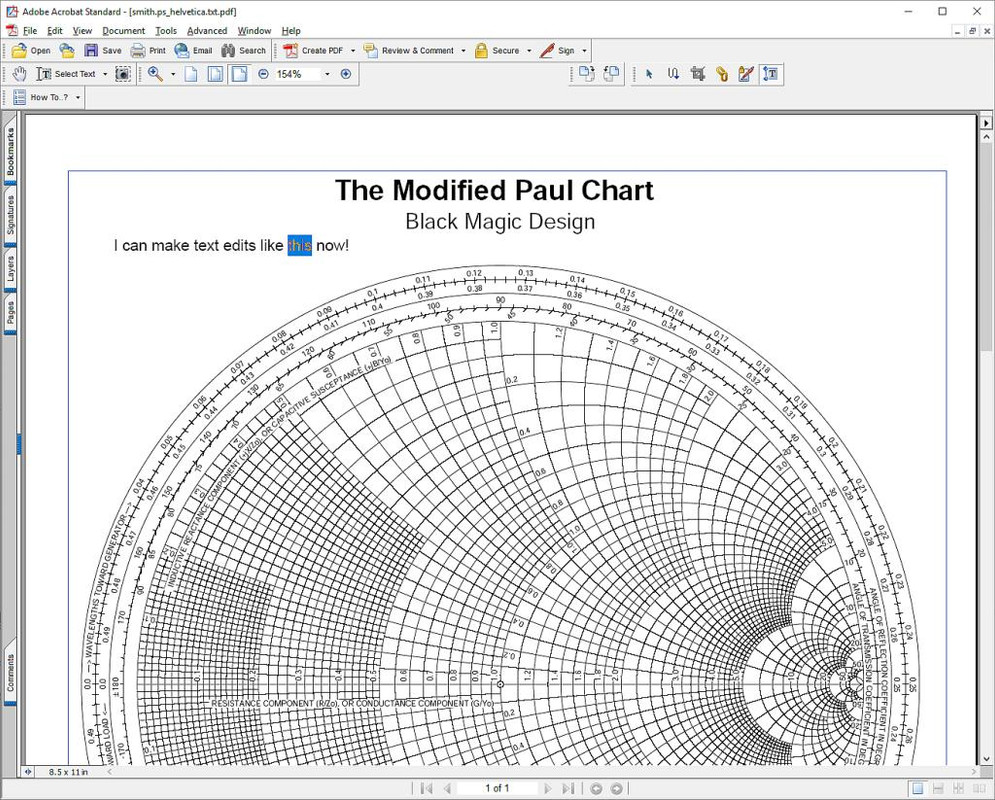This screenshot has width=995, height=800.
Task: Open the Help menu
Action: click(291, 30)
